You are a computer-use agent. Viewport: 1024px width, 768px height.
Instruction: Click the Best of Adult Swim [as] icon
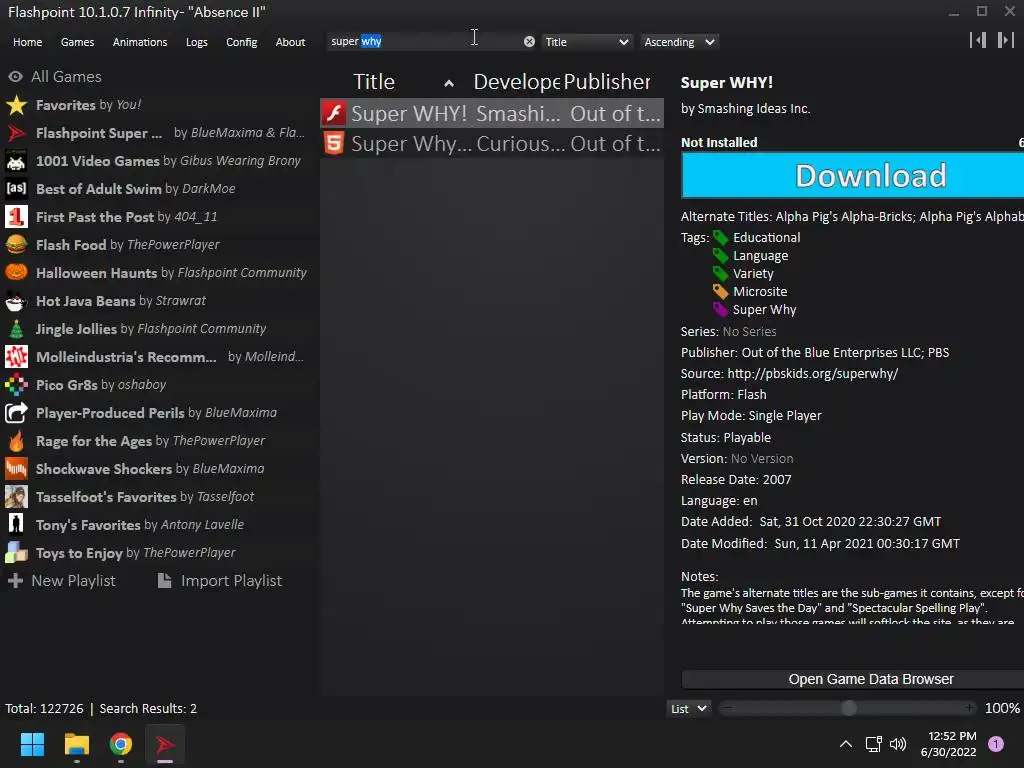(16, 189)
